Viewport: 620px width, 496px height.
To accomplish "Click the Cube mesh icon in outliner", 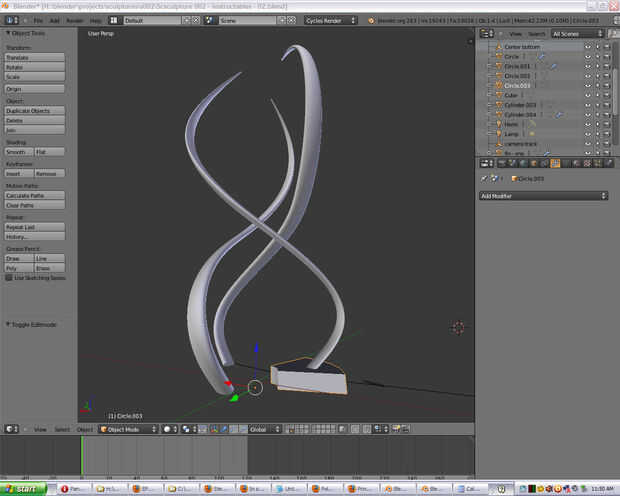I will point(497,95).
